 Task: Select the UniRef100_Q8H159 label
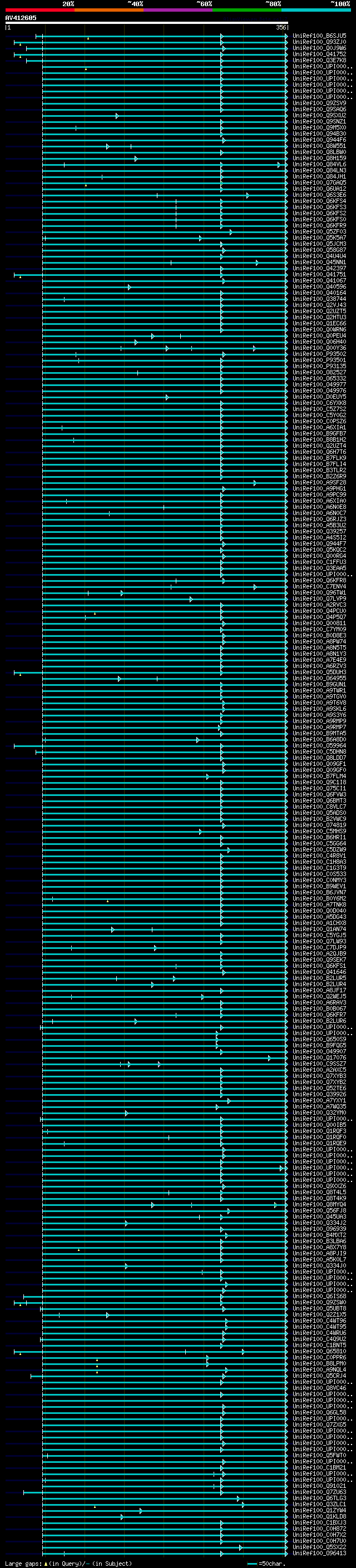[x=319, y=159]
